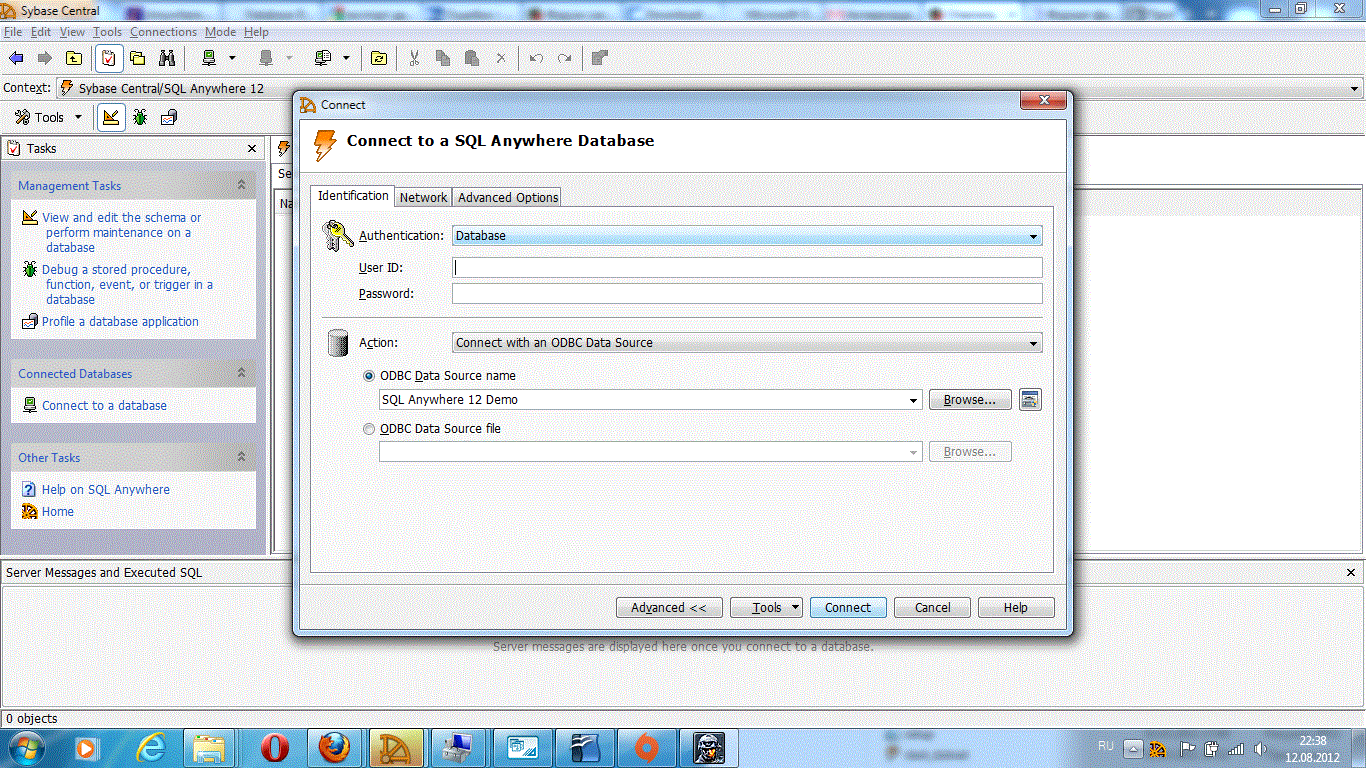
Task: Click the Context path field
Action: [710, 88]
